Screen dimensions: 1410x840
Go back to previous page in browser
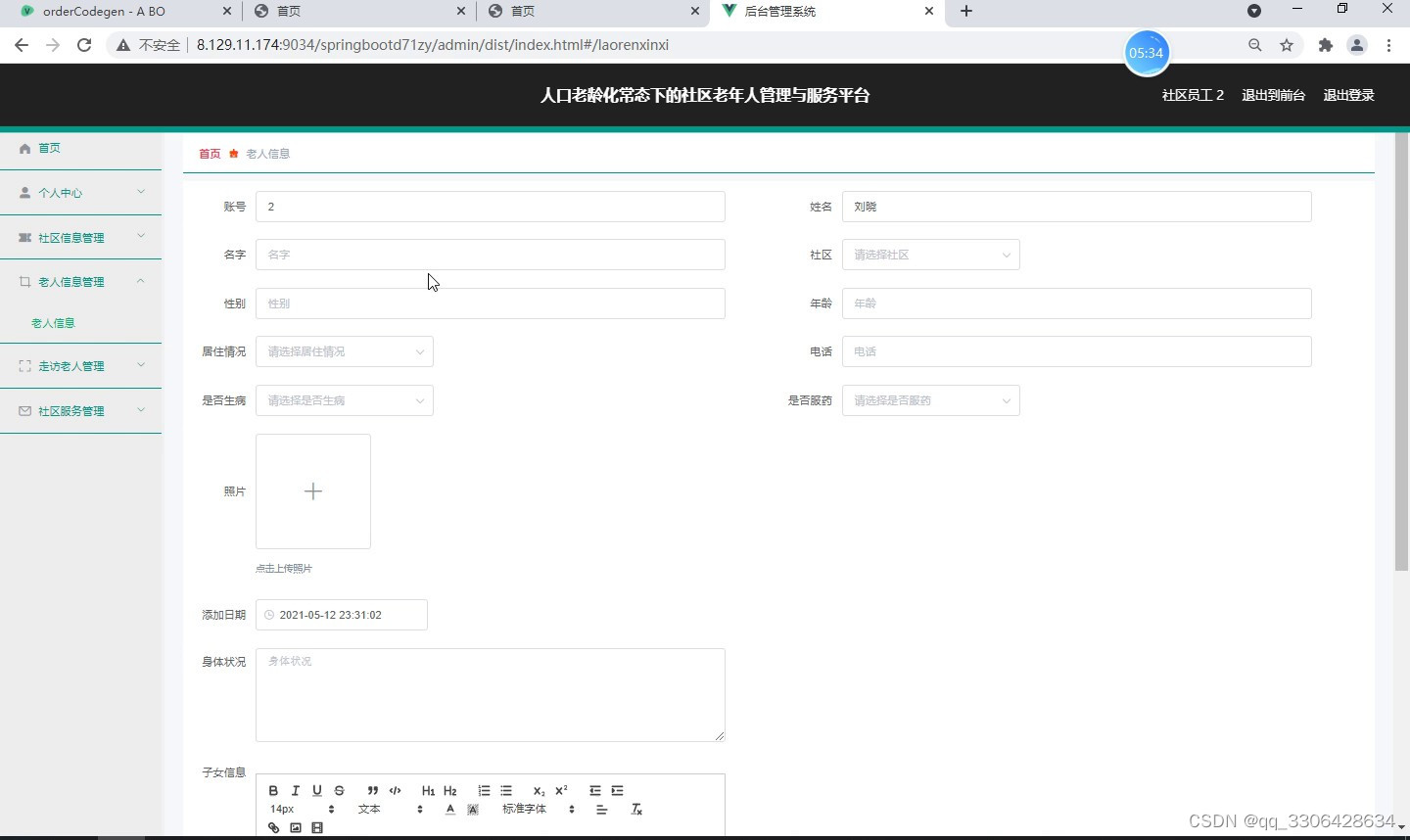[x=22, y=45]
